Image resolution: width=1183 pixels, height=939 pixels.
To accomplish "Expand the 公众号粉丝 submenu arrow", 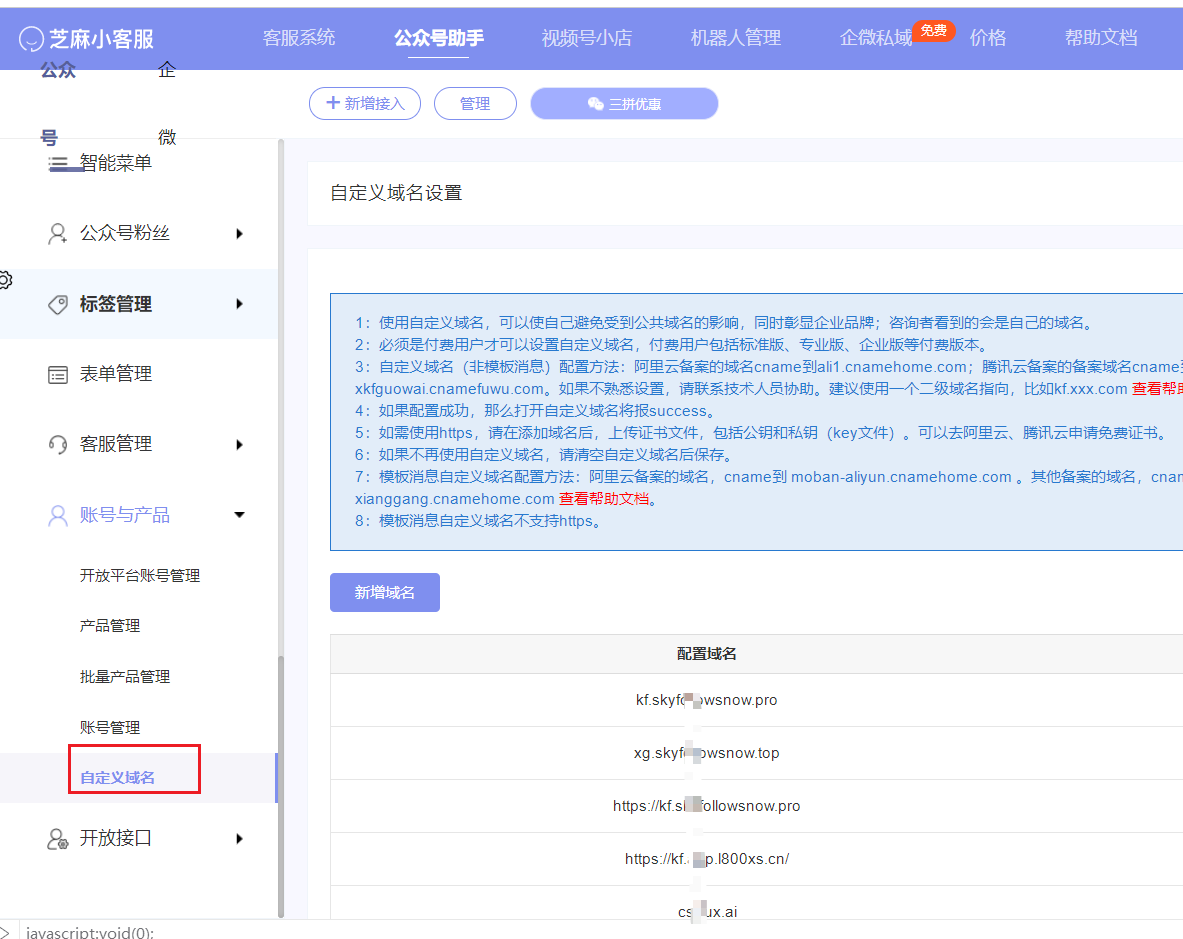I will (x=239, y=234).
